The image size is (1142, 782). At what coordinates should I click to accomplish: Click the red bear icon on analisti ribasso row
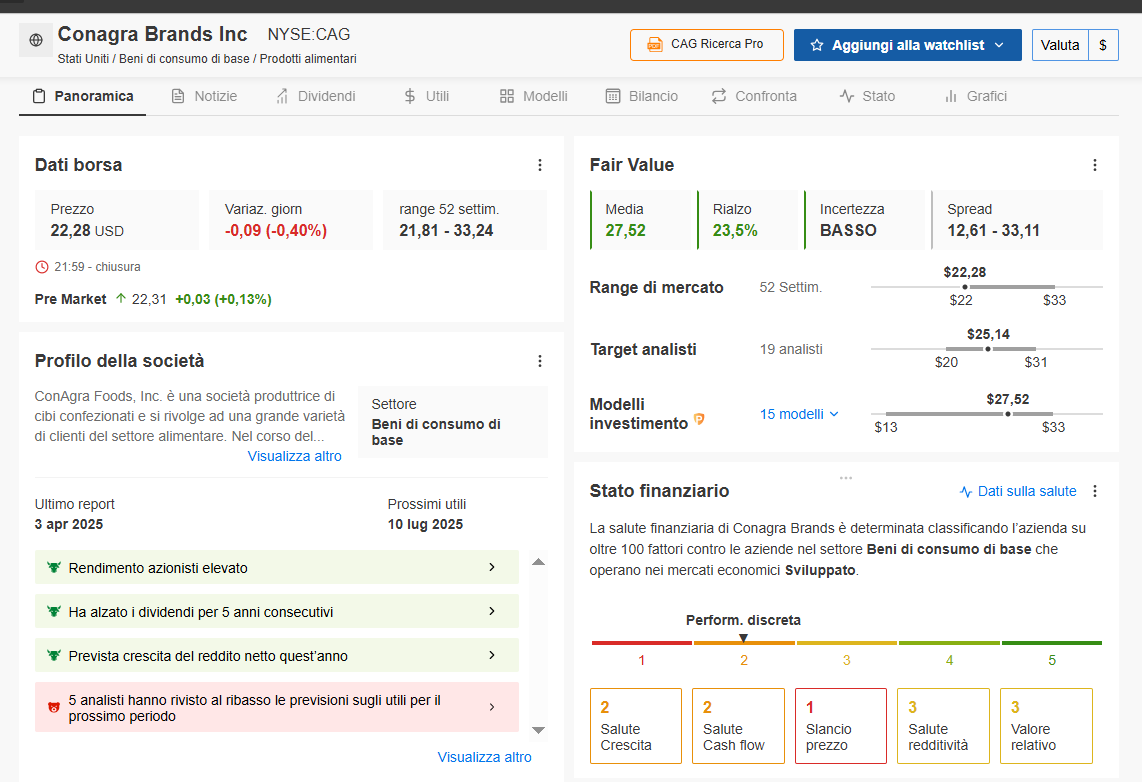point(53,707)
